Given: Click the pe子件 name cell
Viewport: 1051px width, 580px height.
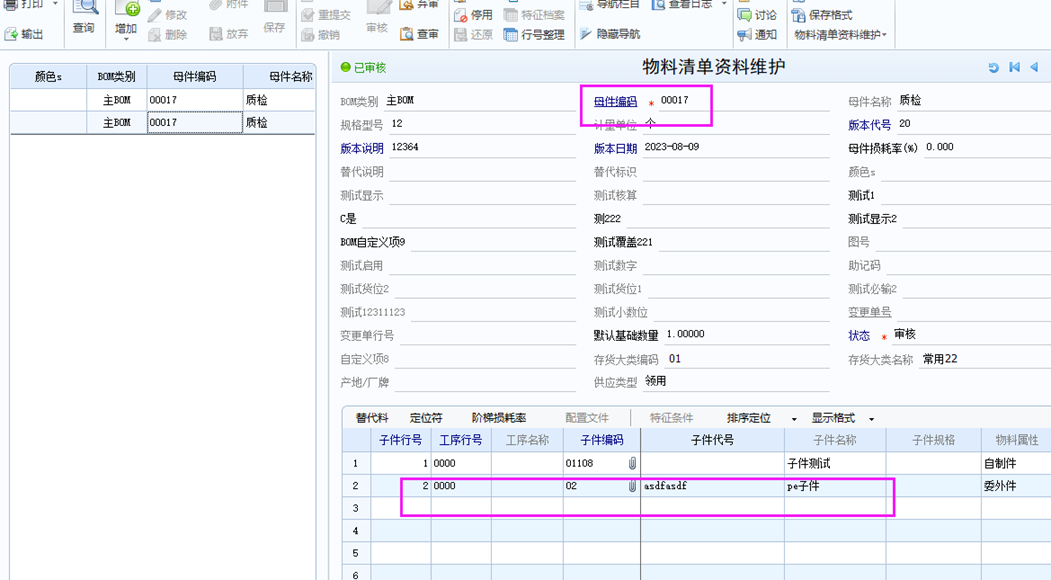Looking at the screenshot, I should click(835, 485).
